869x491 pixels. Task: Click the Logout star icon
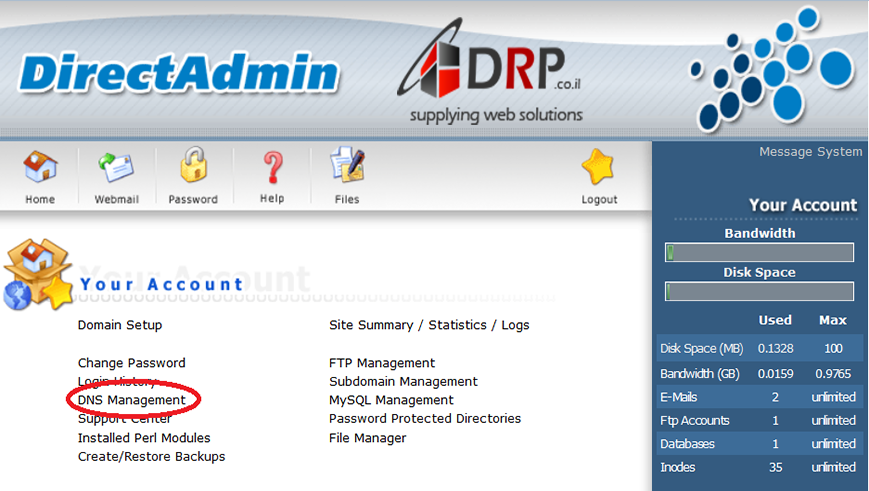click(599, 168)
